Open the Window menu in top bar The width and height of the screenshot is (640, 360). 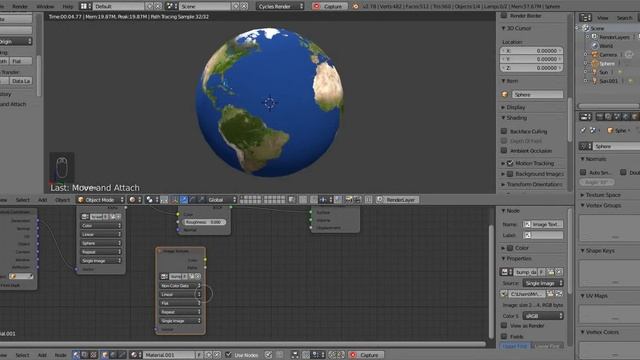pos(45,7)
